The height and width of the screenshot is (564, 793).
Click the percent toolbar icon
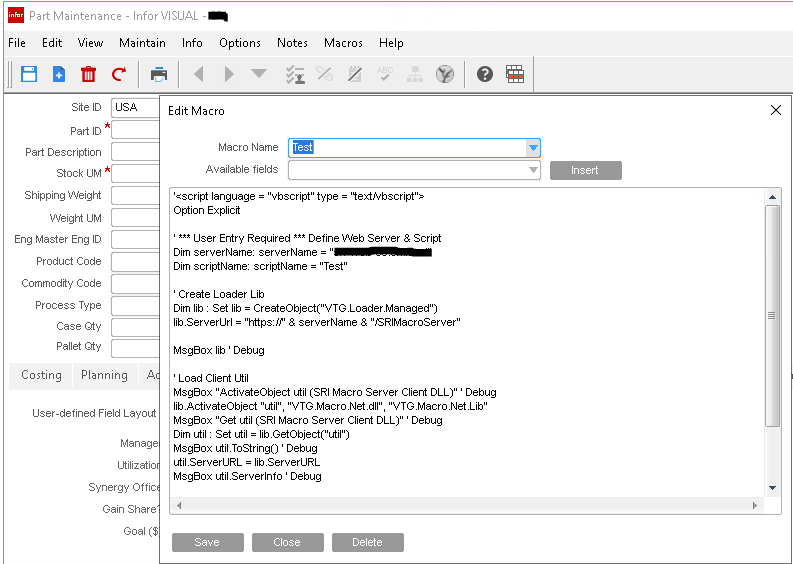(x=325, y=74)
